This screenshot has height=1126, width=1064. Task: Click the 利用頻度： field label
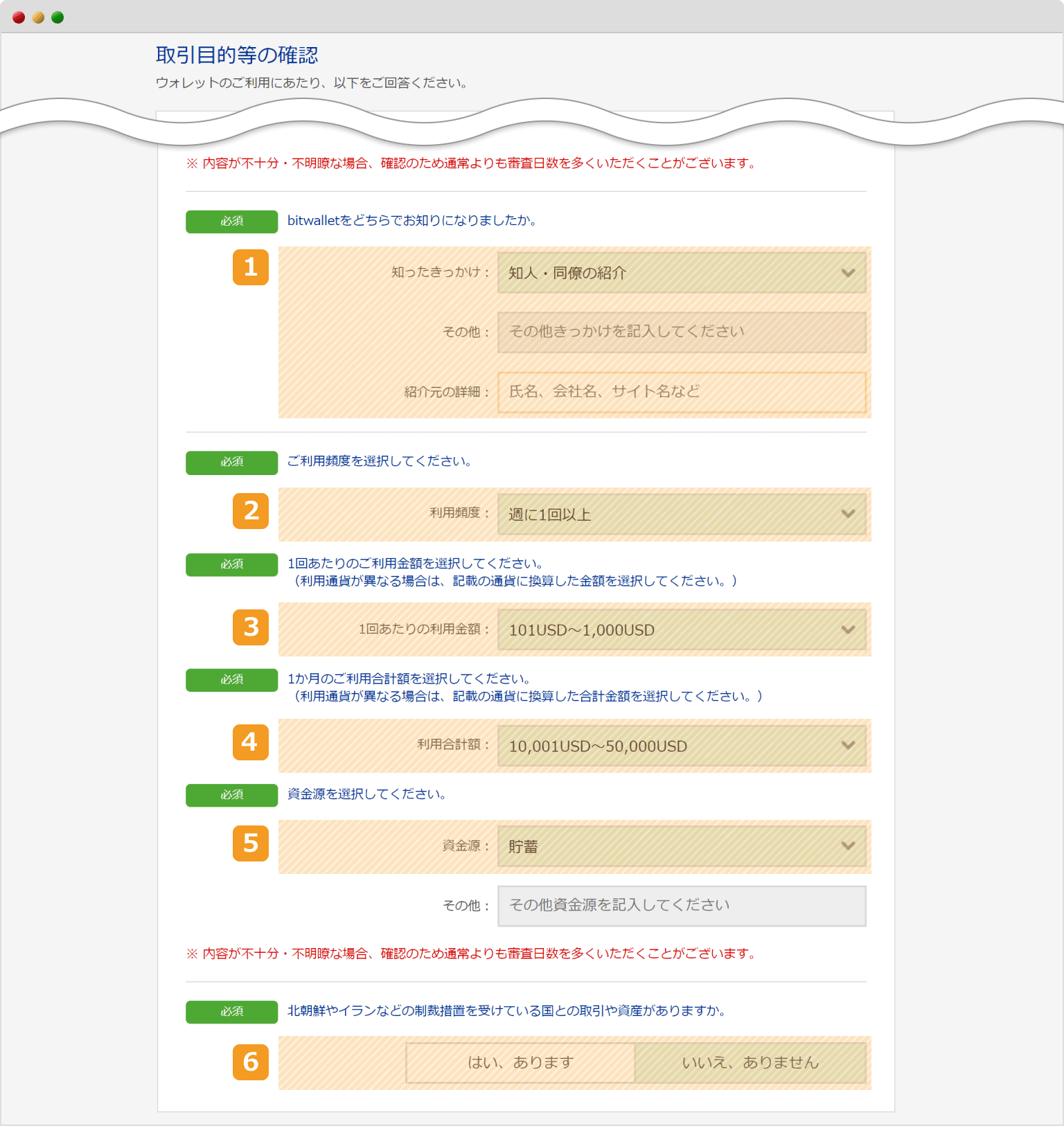coord(460,513)
